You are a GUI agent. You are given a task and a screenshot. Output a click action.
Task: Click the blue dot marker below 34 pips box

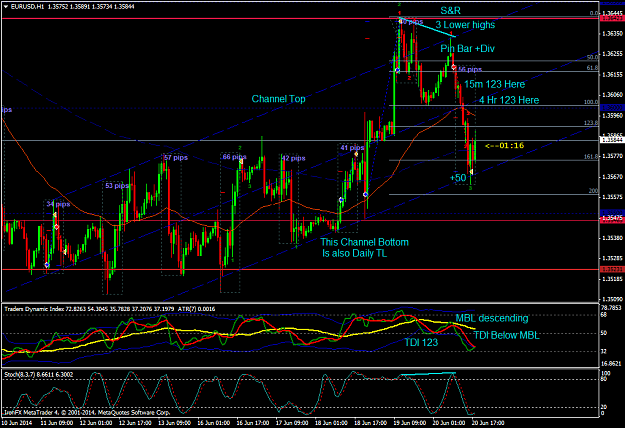click(x=47, y=265)
